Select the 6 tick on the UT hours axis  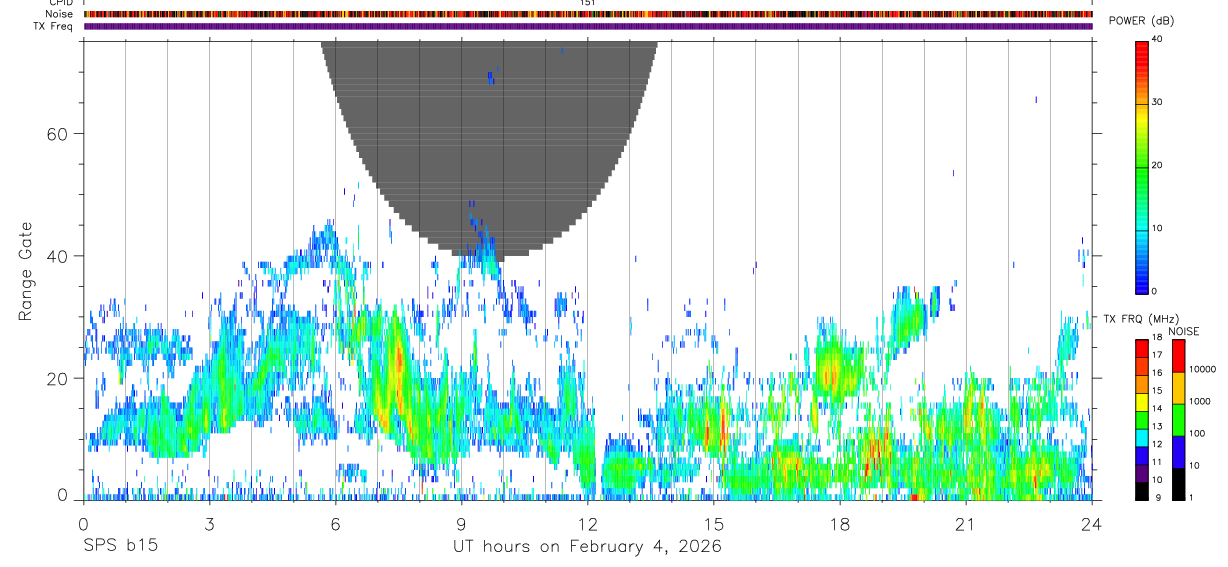click(x=335, y=524)
